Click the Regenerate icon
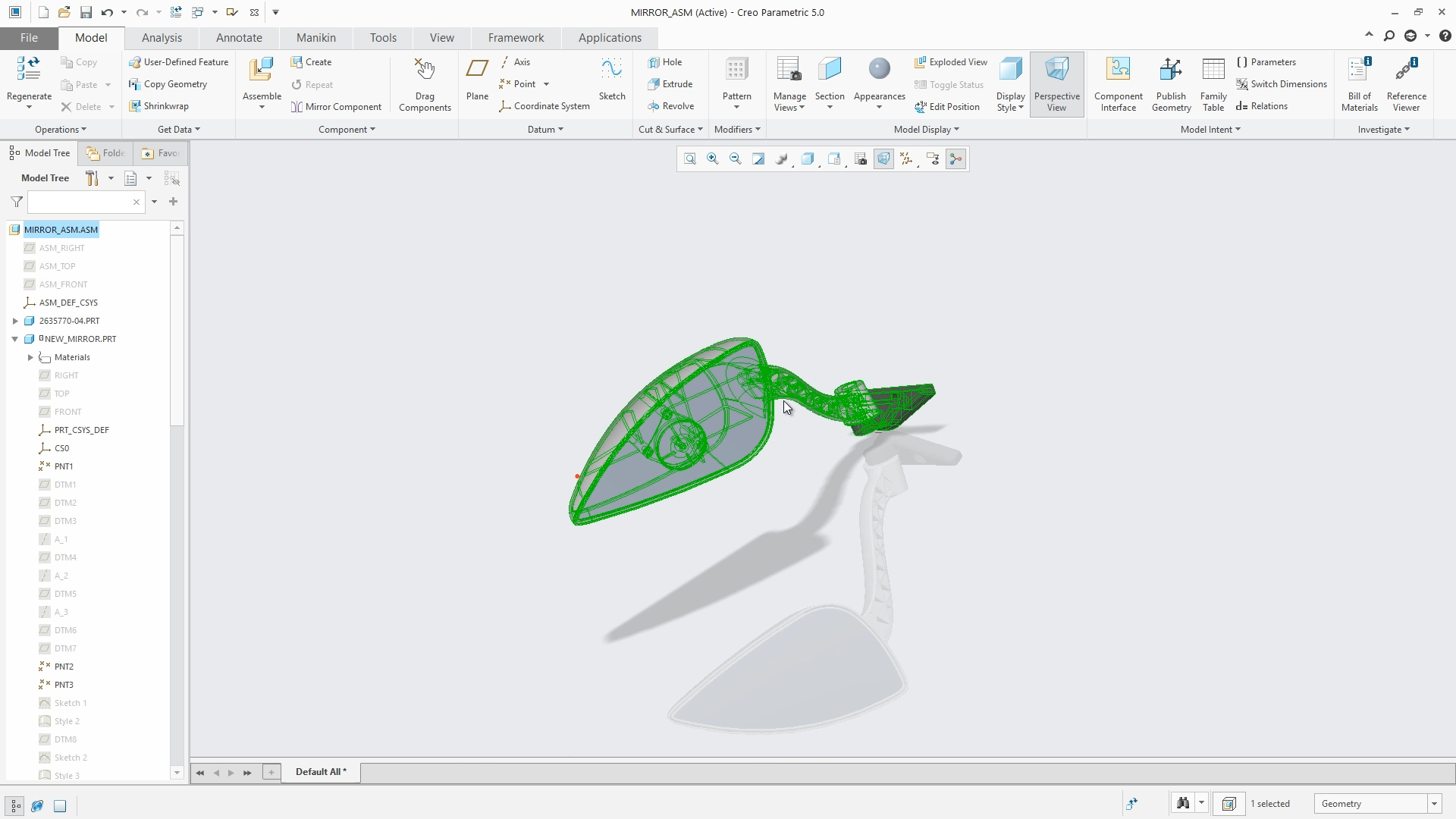The height and width of the screenshot is (819, 1456). click(x=29, y=69)
